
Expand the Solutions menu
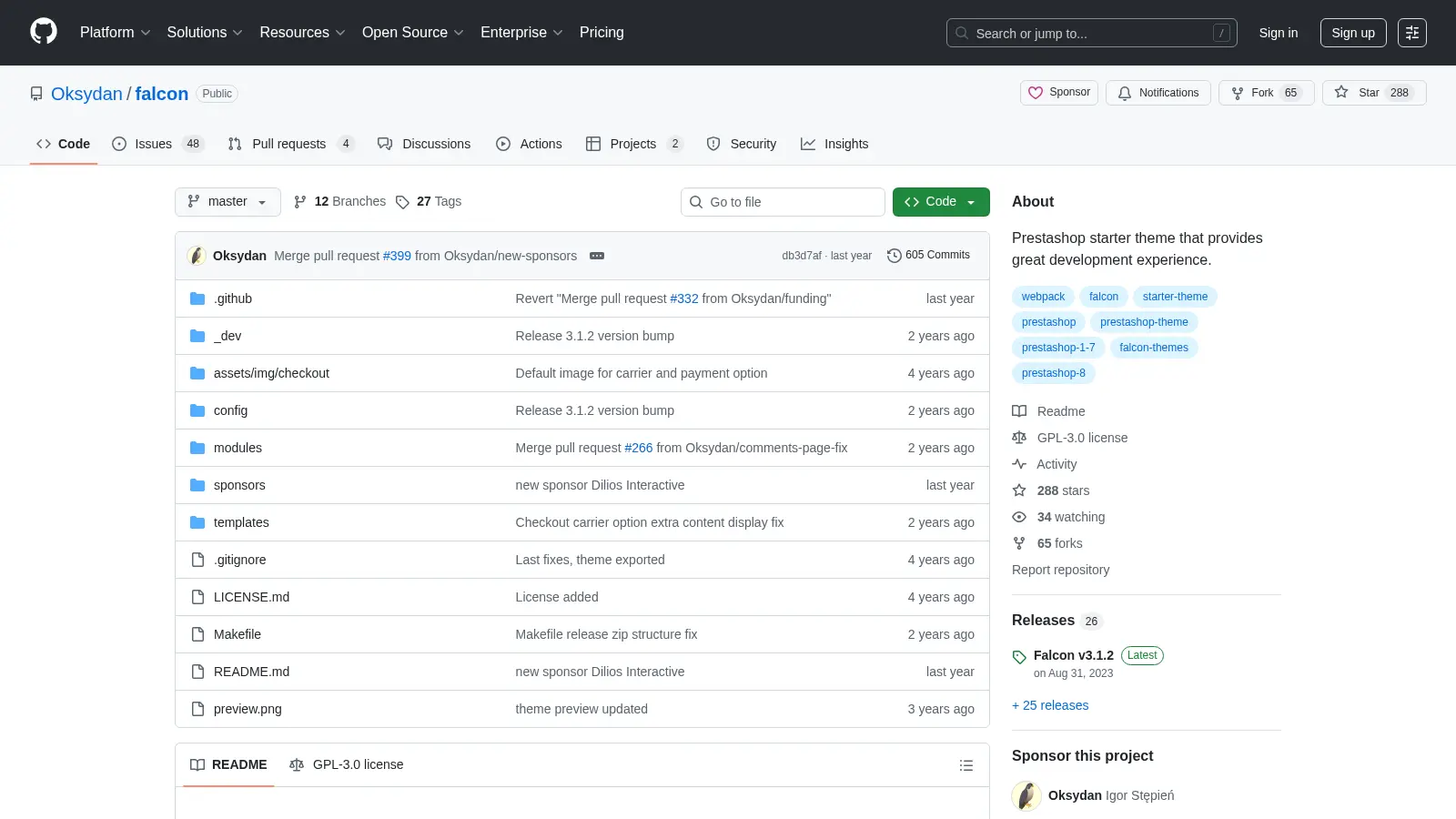205,33
